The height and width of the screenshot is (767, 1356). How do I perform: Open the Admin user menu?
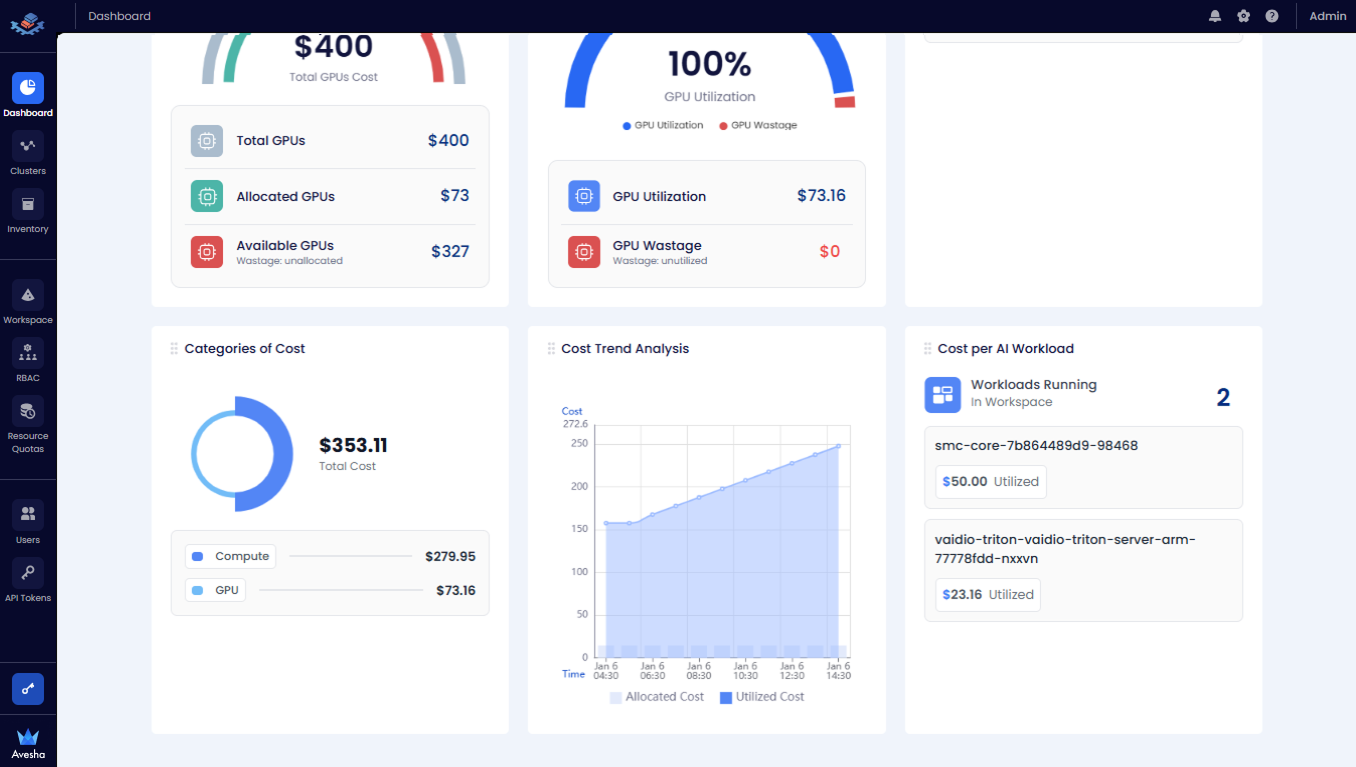1327,16
